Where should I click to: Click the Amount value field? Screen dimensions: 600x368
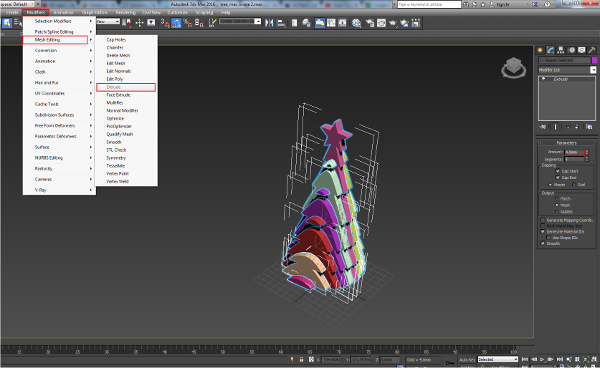click(x=574, y=152)
